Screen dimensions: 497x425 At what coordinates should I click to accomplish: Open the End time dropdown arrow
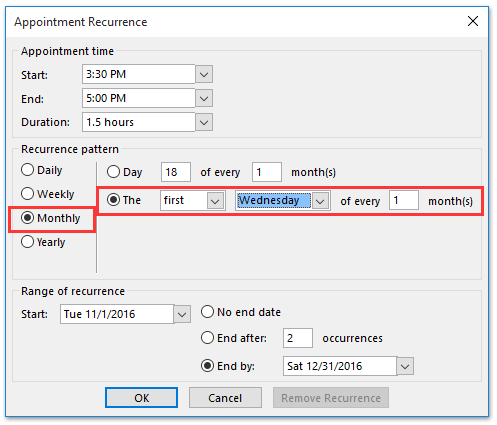[204, 98]
